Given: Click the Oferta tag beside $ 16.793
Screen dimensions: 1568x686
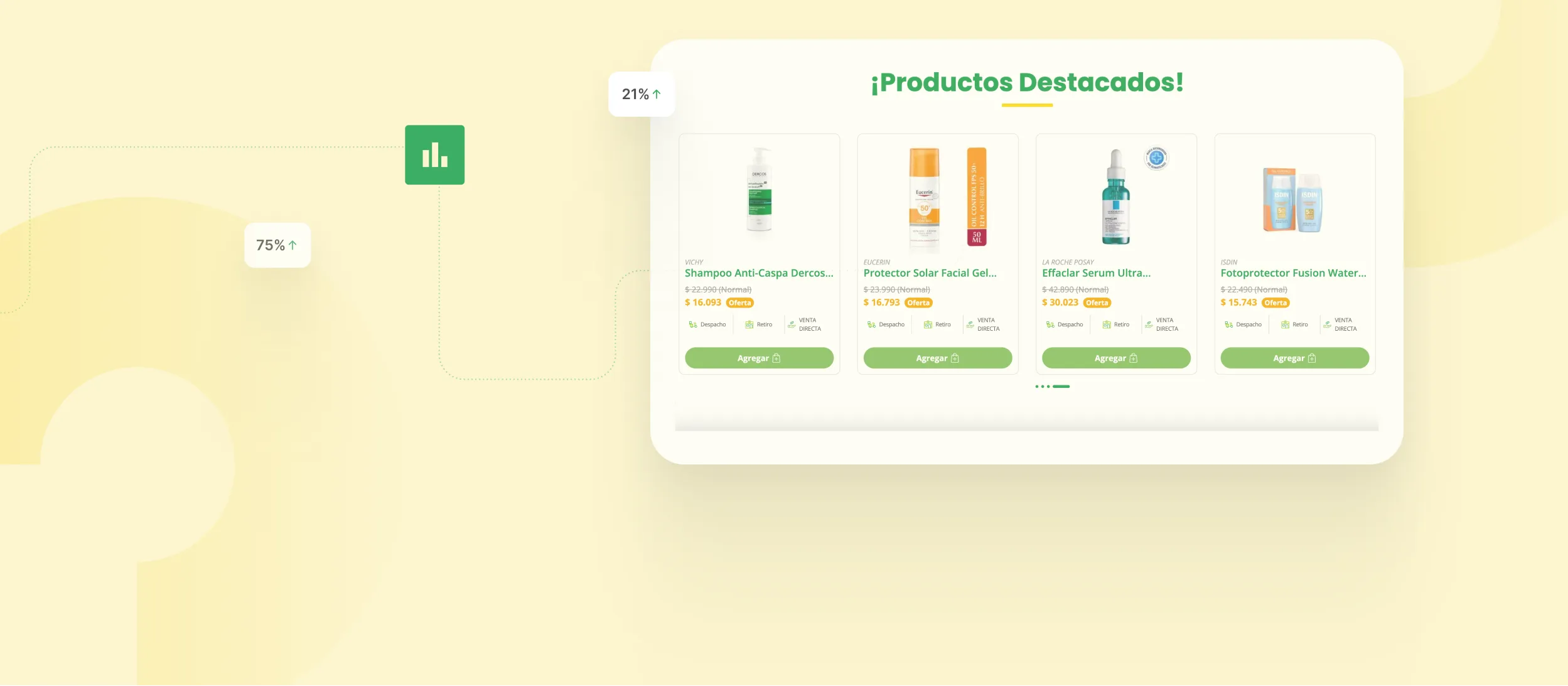Looking at the screenshot, I should 918,303.
